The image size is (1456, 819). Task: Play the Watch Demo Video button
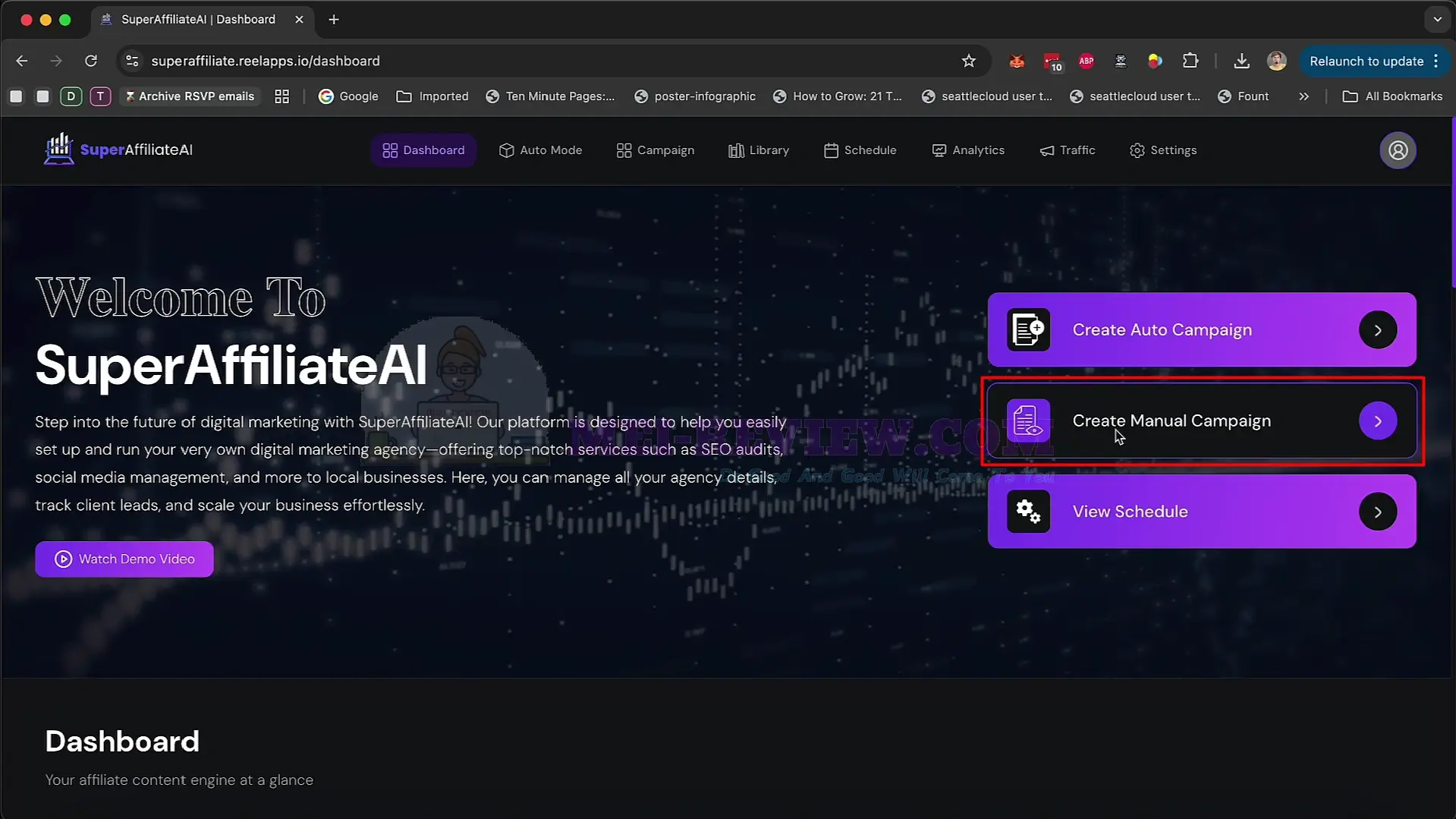coord(124,559)
